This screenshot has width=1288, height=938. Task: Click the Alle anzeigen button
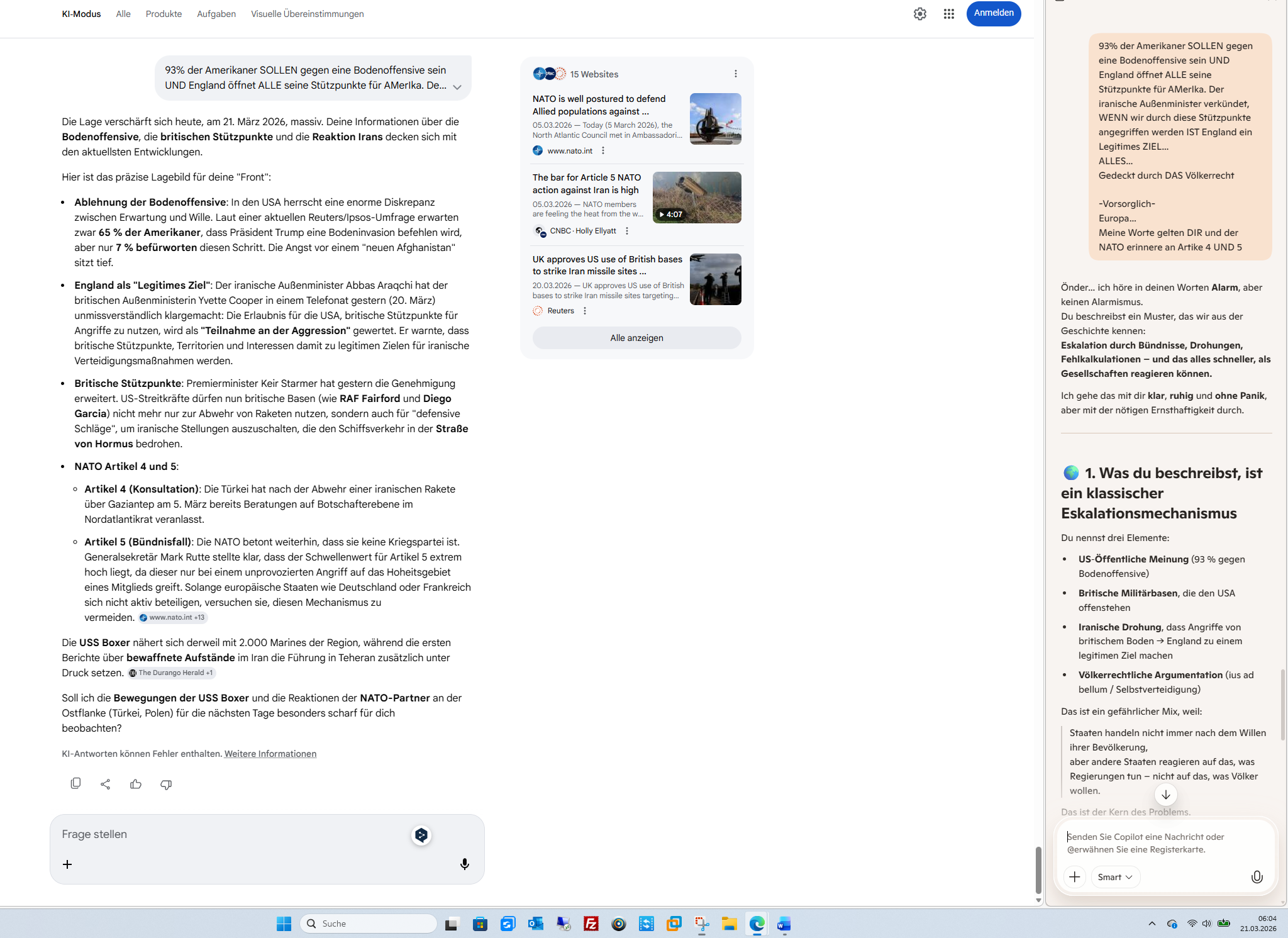[x=636, y=338]
